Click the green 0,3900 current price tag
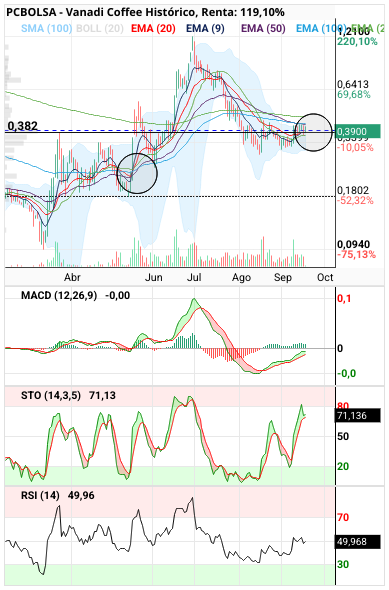The image size is (389, 590). pyautogui.click(x=357, y=131)
